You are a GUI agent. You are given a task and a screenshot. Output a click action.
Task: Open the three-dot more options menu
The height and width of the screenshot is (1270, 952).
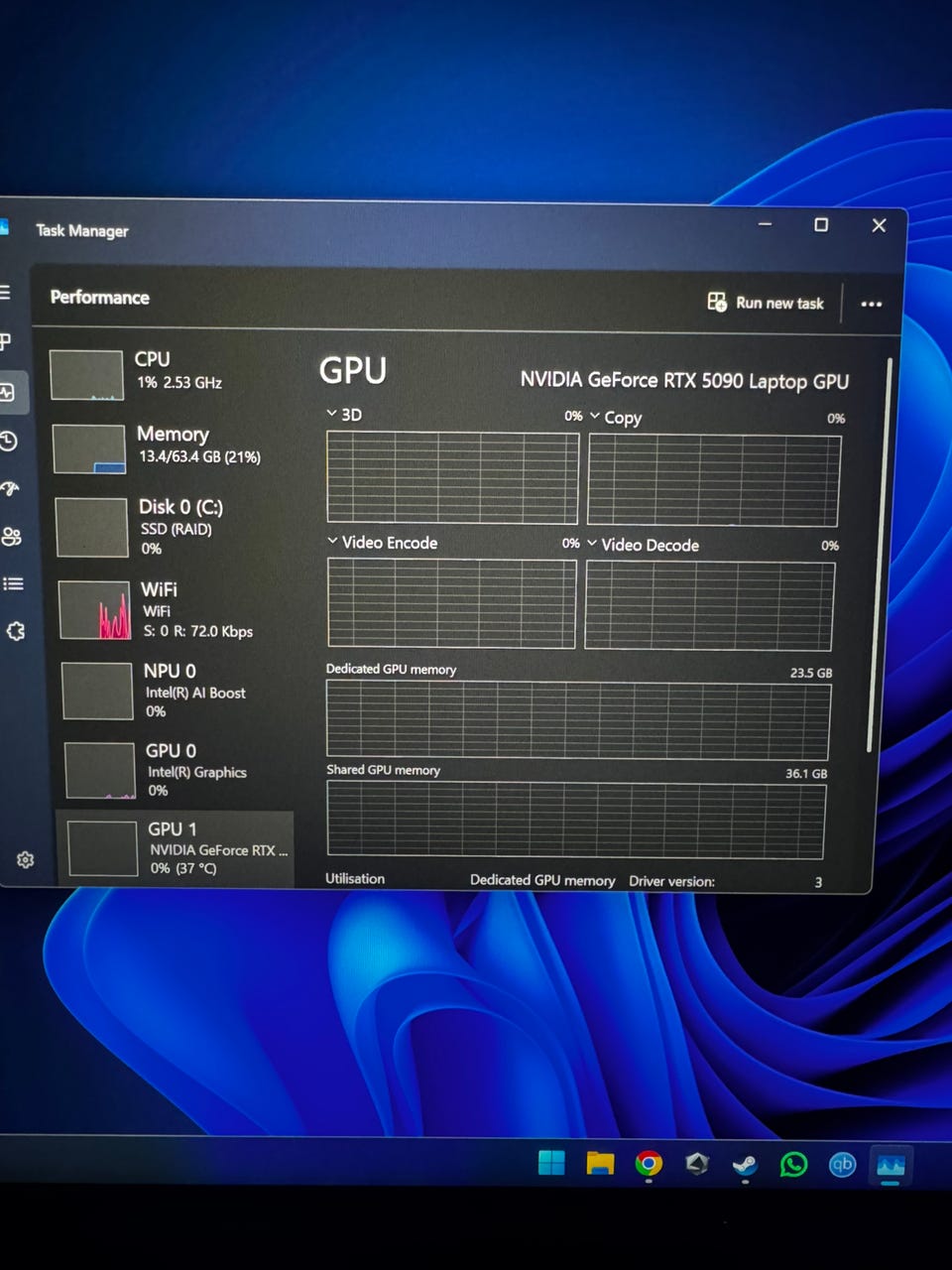tap(871, 305)
